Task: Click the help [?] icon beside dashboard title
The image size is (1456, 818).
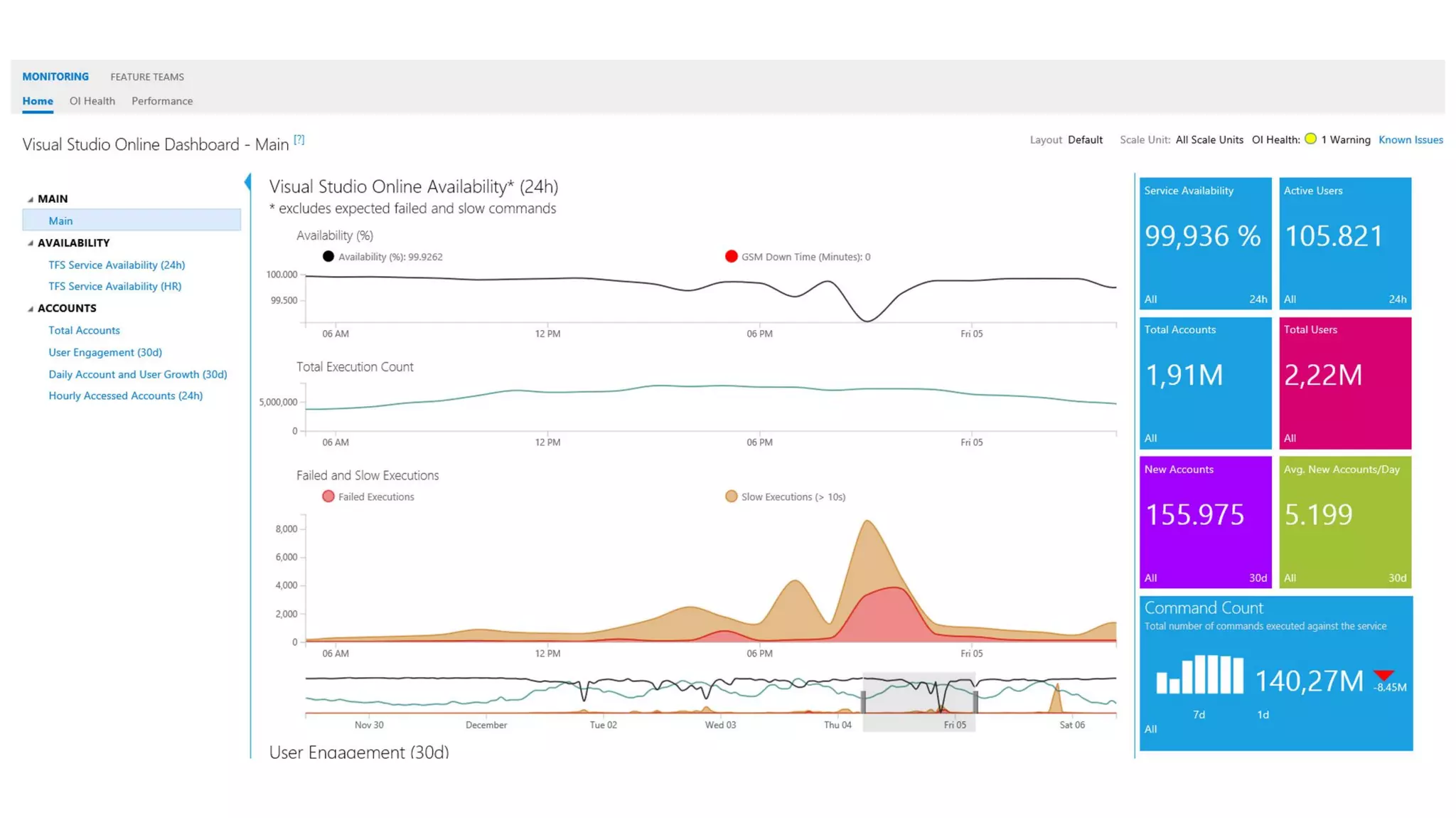Action: pyautogui.click(x=299, y=139)
